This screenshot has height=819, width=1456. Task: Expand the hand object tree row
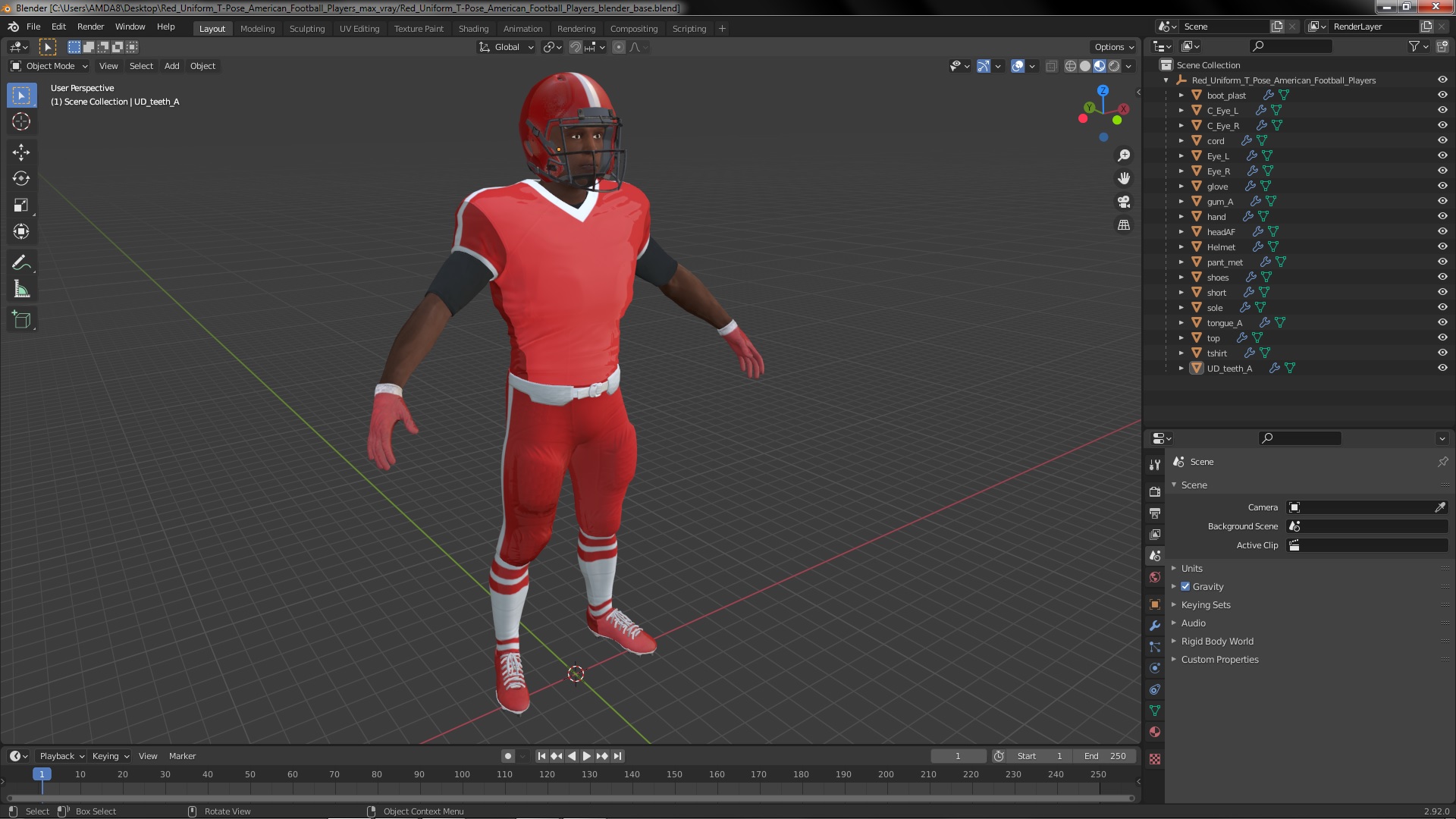tap(1181, 216)
